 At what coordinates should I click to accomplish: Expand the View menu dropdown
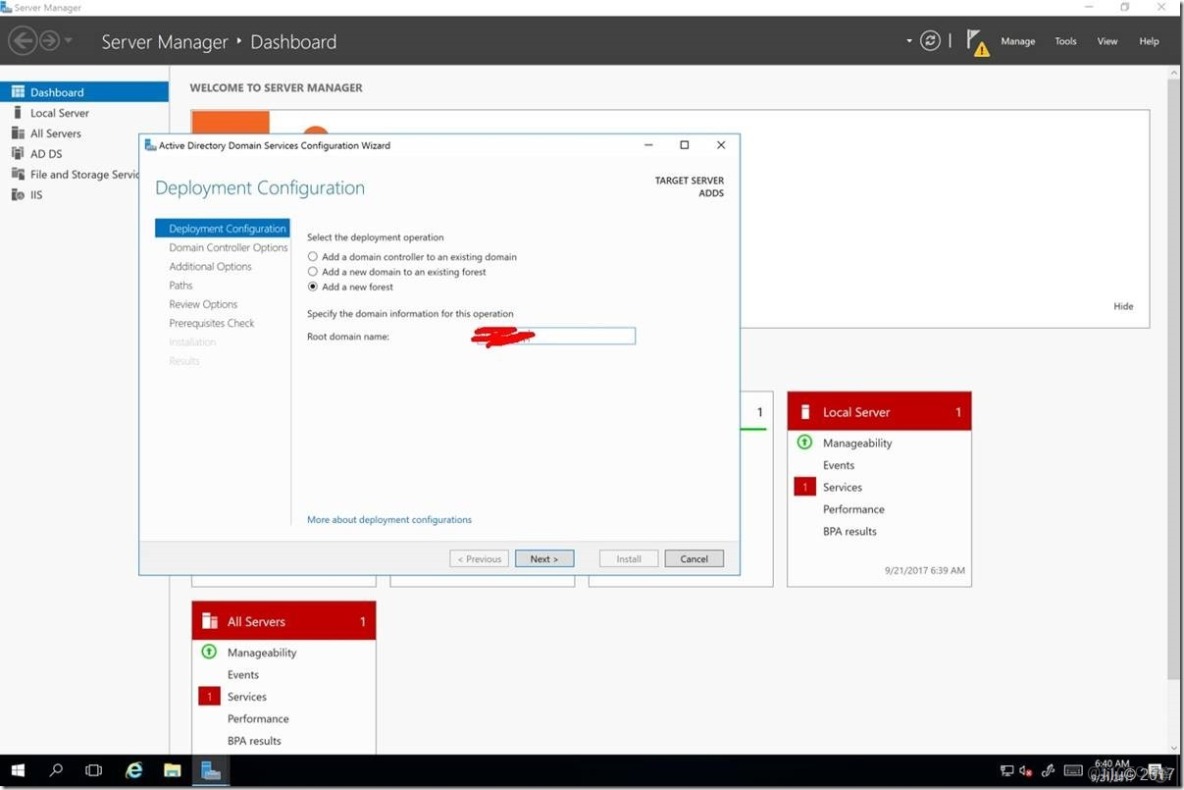[x=1106, y=41]
